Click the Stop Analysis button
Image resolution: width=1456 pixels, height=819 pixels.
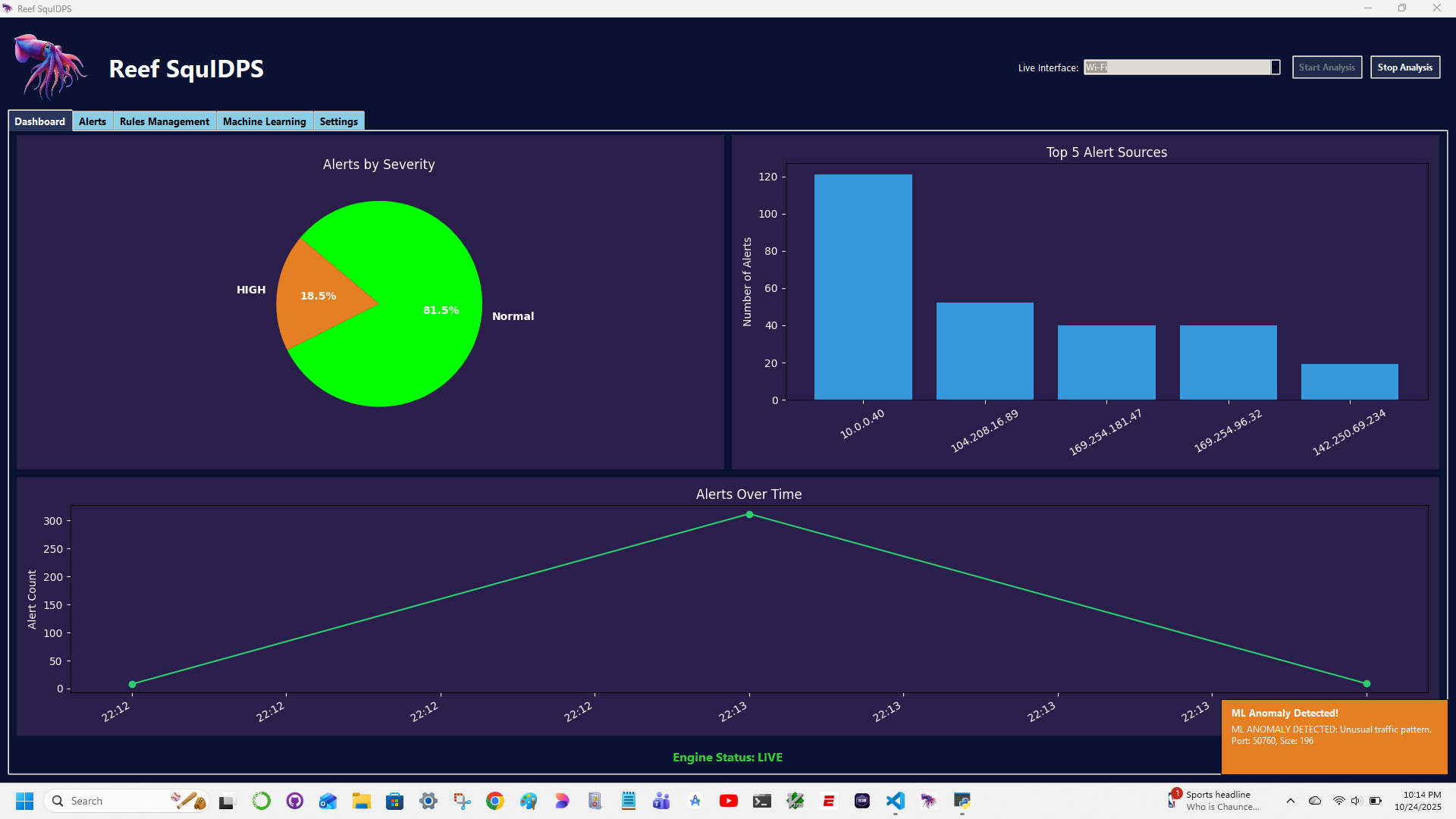(x=1404, y=67)
